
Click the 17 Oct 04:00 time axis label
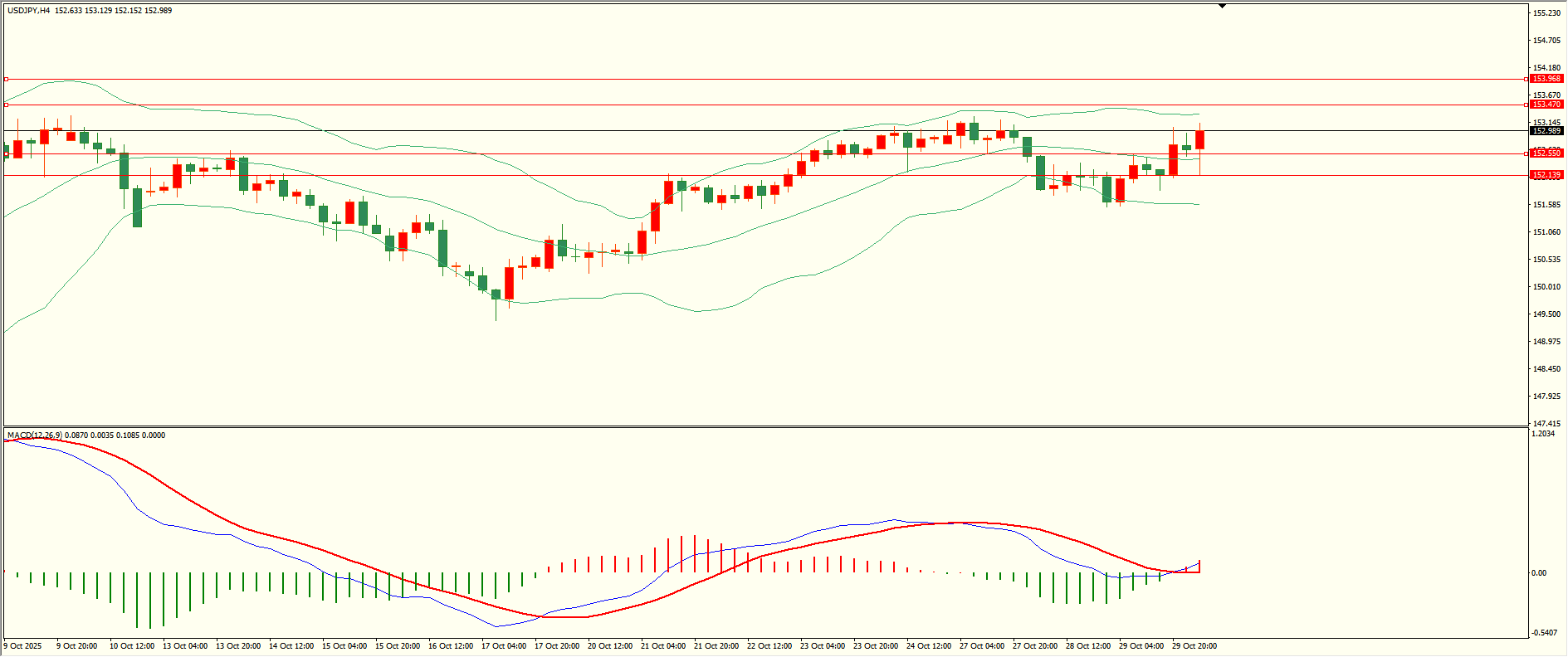tap(503, 646)
